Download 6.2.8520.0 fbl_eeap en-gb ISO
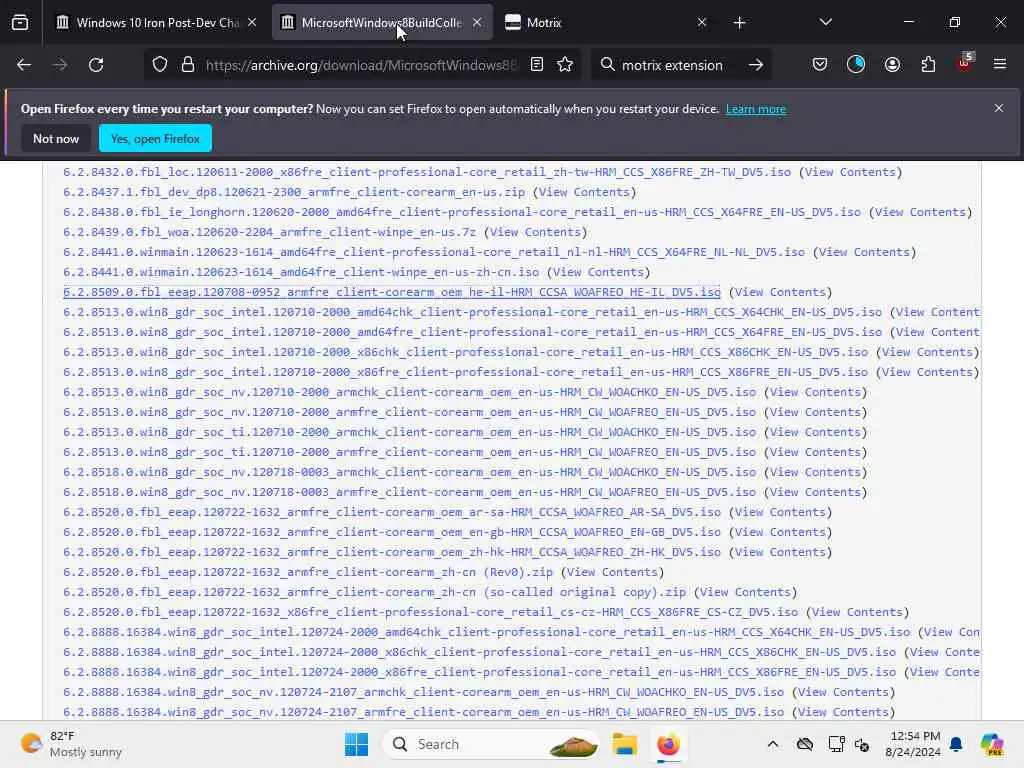Screen dimensions: 1024x768 coord(392,532)
